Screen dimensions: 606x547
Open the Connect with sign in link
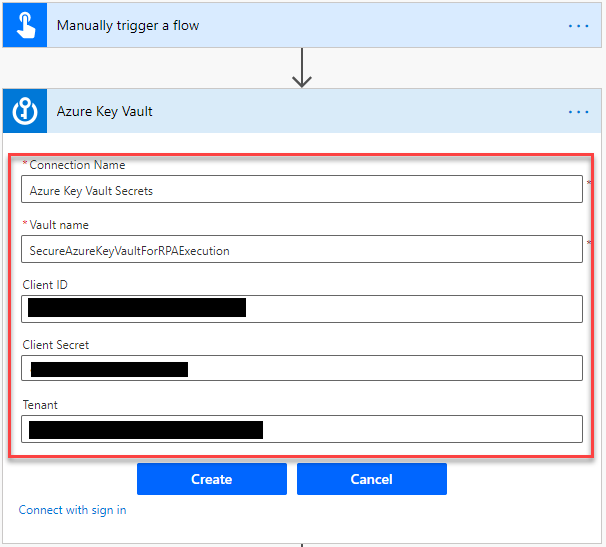[73, 510]
